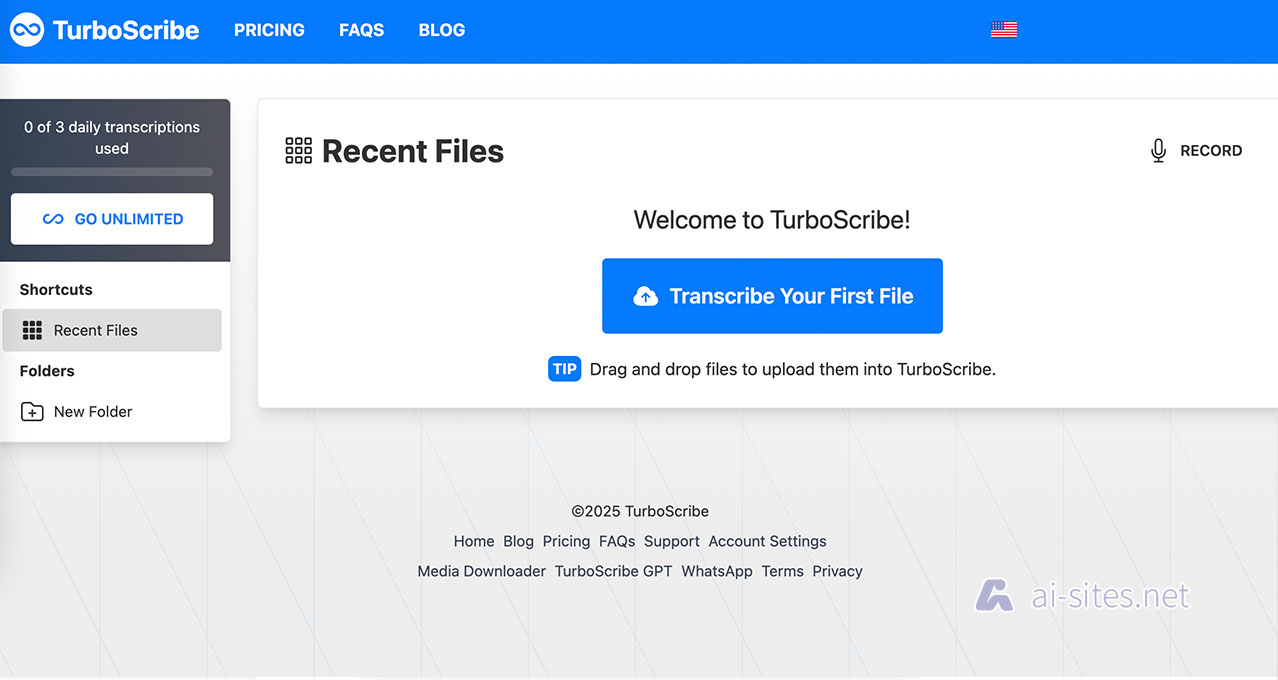This screenshot has height=680, width=1278.
Task: Select Recent Files icon in Shortcuts sidebar
Action: tap(32, 330)
